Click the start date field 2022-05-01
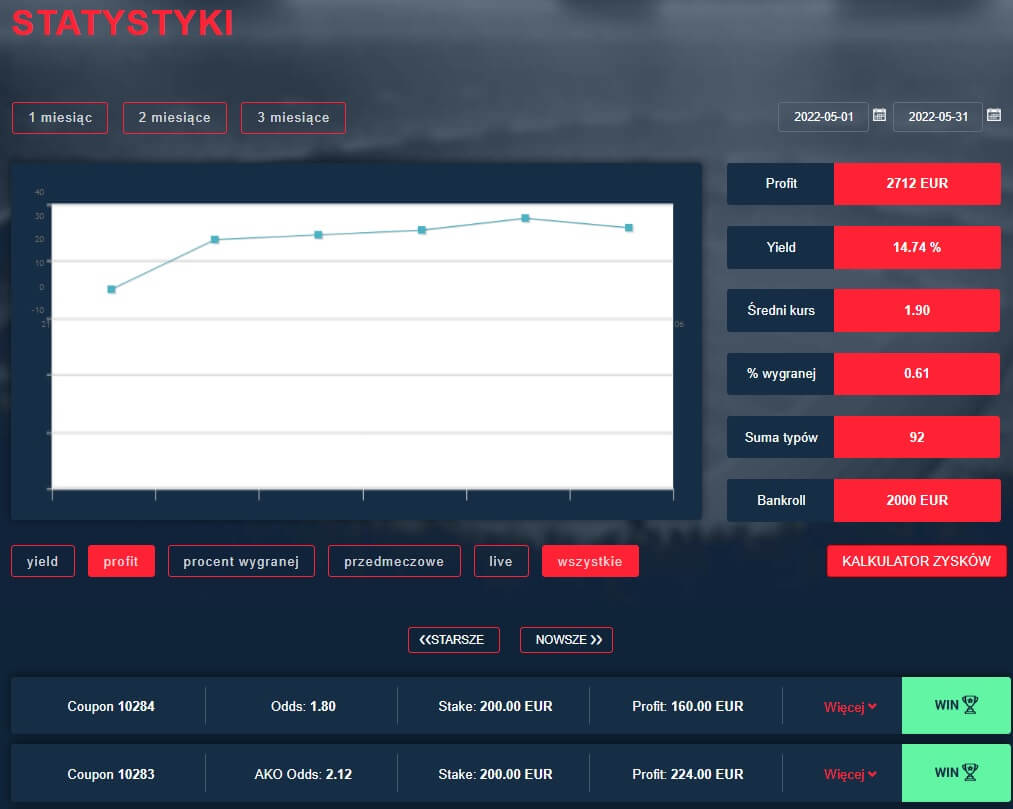1013x809 pixels. point(824,117)
